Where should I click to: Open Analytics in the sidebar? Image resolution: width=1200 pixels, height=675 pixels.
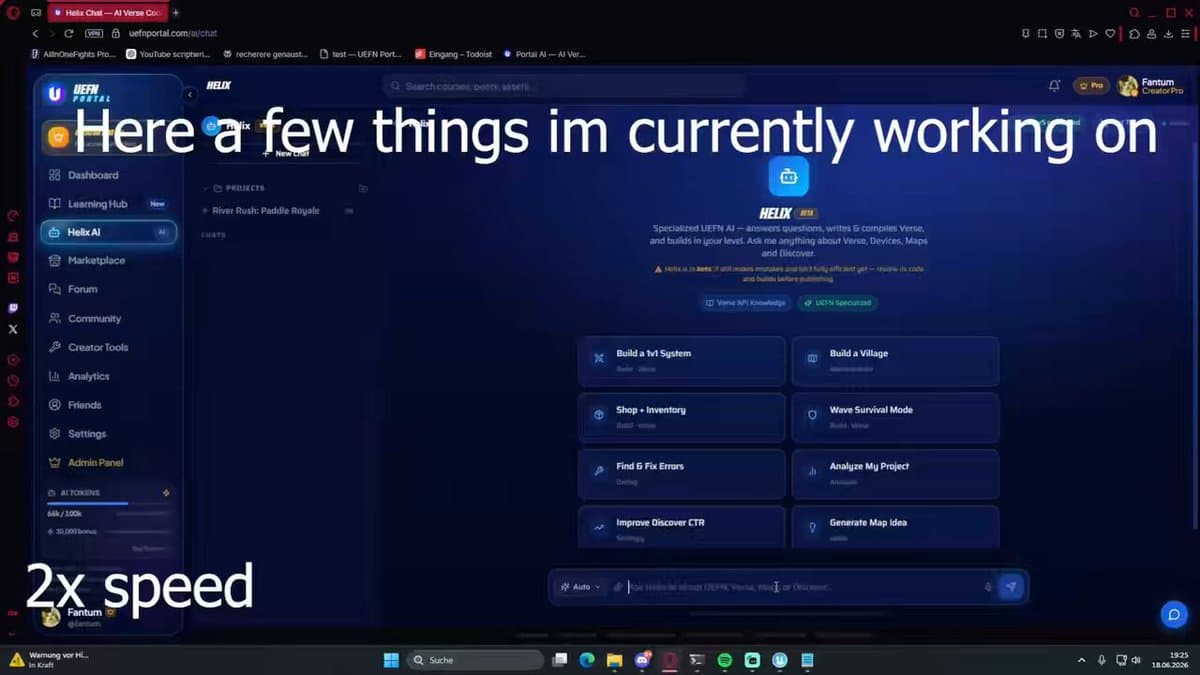pos(88,376)
